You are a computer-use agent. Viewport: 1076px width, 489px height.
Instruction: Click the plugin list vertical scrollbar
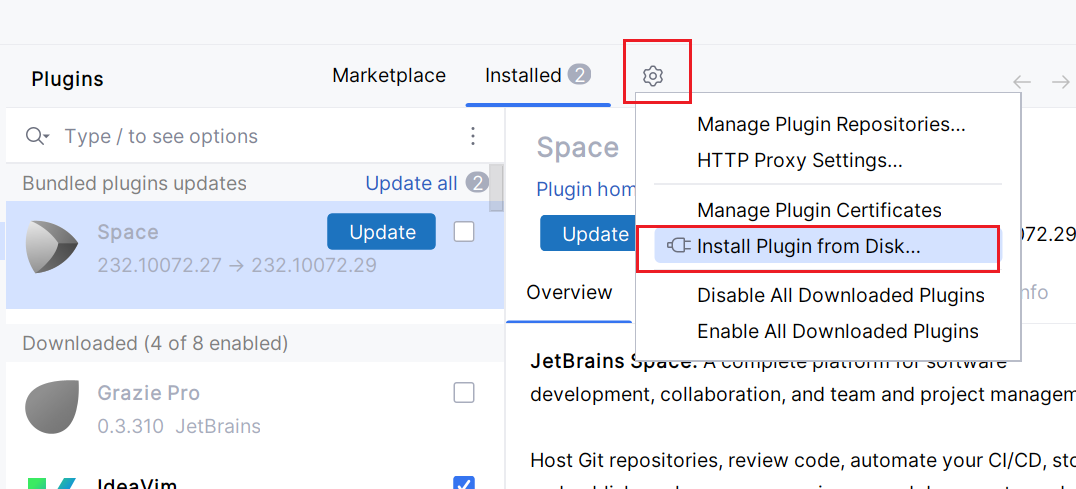[x=495, y=187]
